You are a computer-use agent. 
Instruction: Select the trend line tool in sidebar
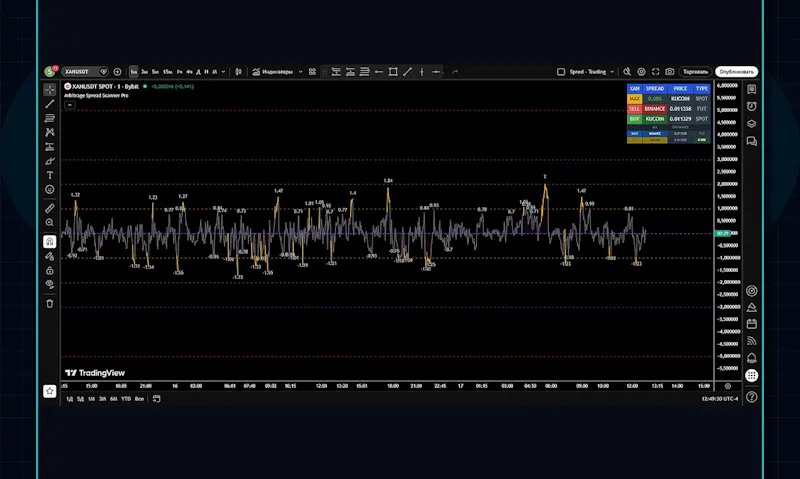[x=49, y=104]
